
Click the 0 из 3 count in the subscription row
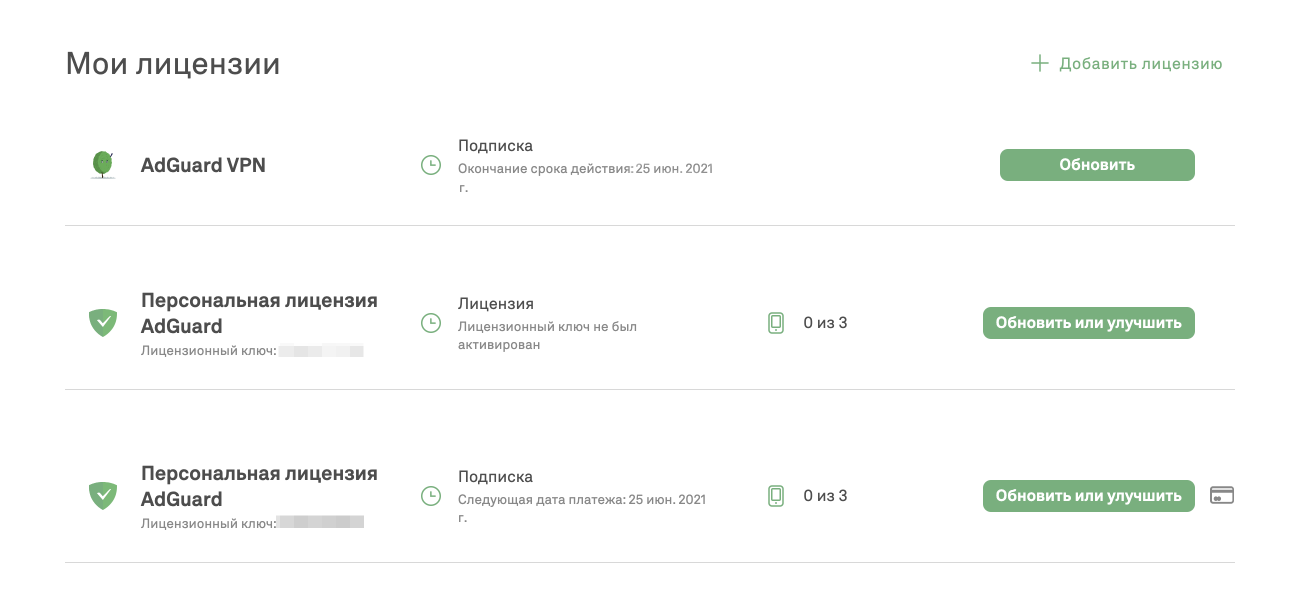[825, 495]
